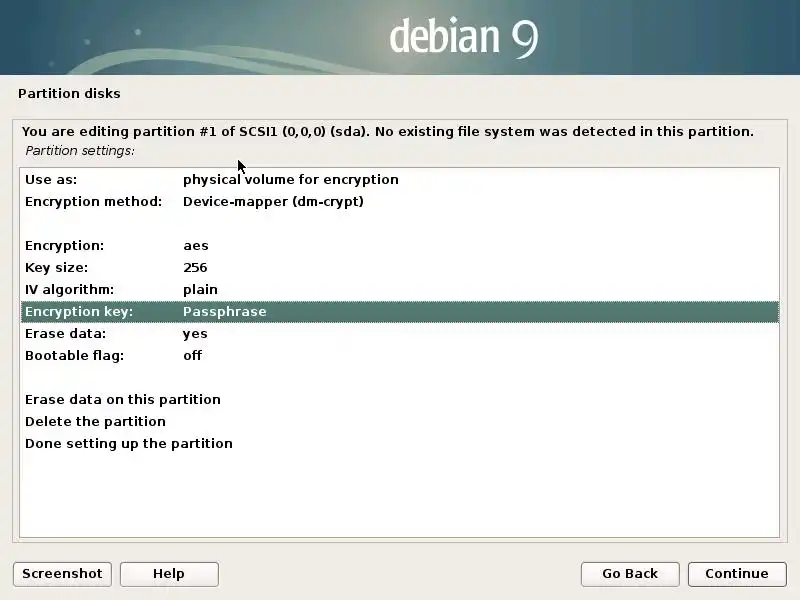Image resolution: width=800 pixels, height=600 pixels.
Task: Click the Go Back button
Action: point(630,574)
